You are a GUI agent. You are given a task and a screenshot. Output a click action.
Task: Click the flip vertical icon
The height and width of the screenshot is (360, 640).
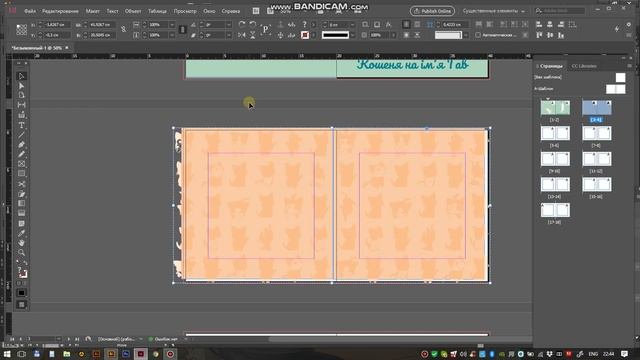click(253, 36)
